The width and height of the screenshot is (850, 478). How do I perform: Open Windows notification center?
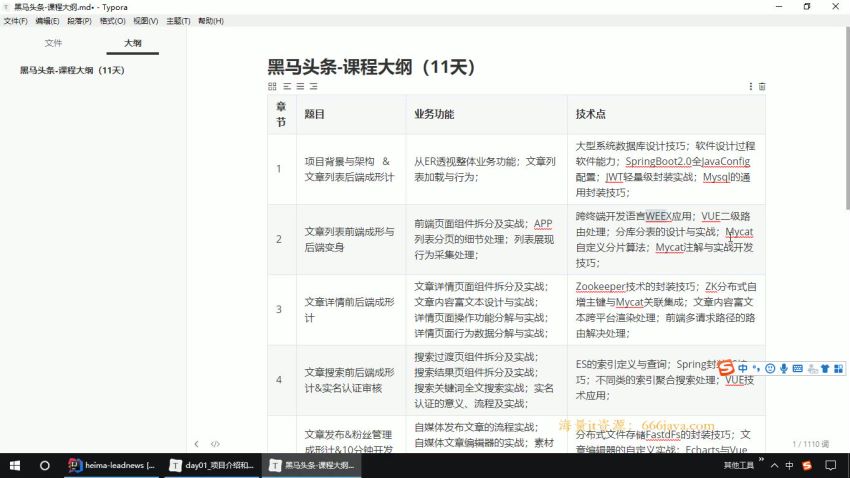(x=830, y=466)
